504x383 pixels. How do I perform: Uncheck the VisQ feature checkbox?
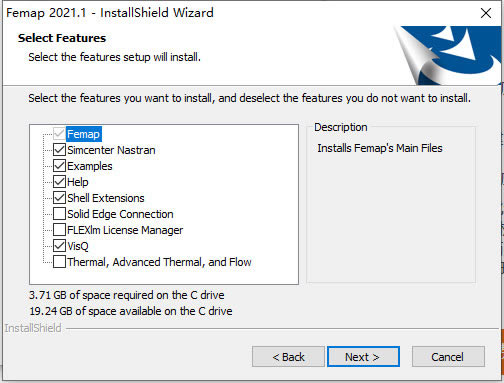click(x=59, y=246)
